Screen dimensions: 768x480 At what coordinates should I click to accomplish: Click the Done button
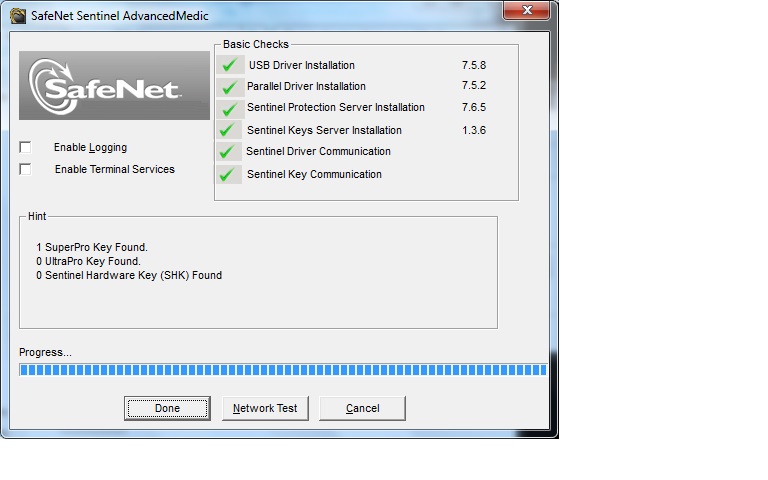(167, 408)
